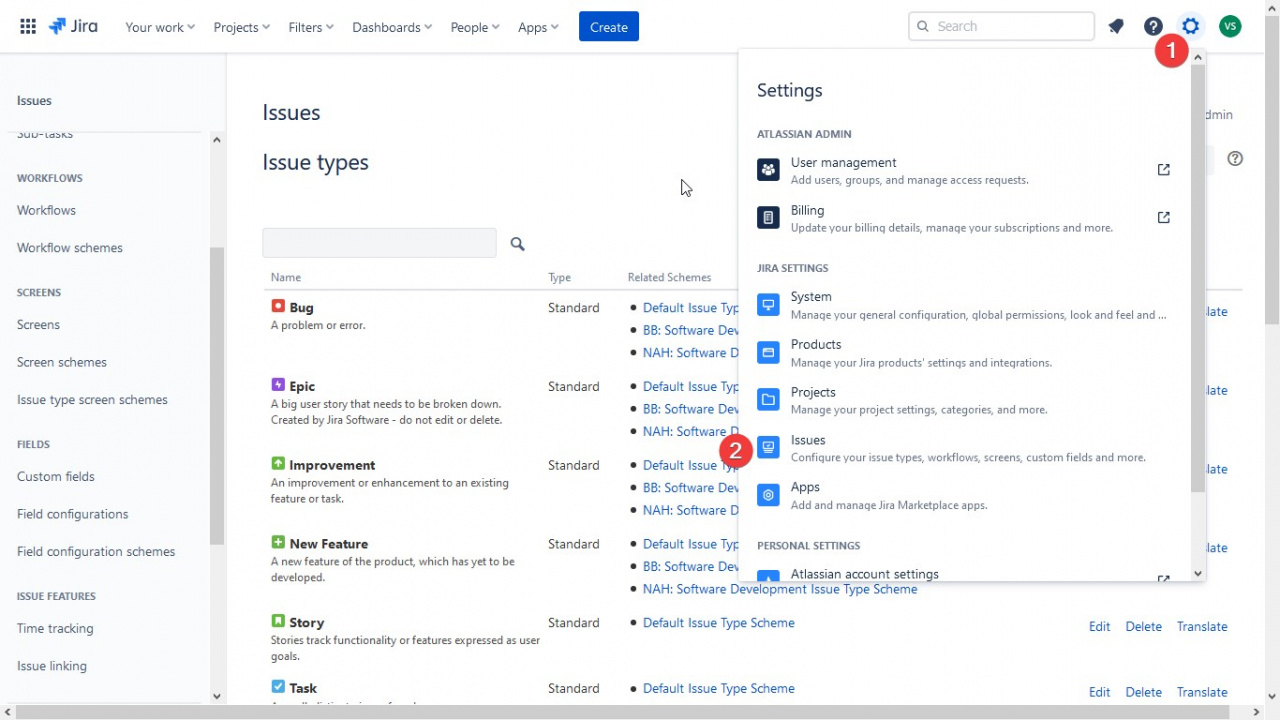1280x720 pixels.
Task: Open Custom fields in the sidebar
Action: click(x=56, y=477)
